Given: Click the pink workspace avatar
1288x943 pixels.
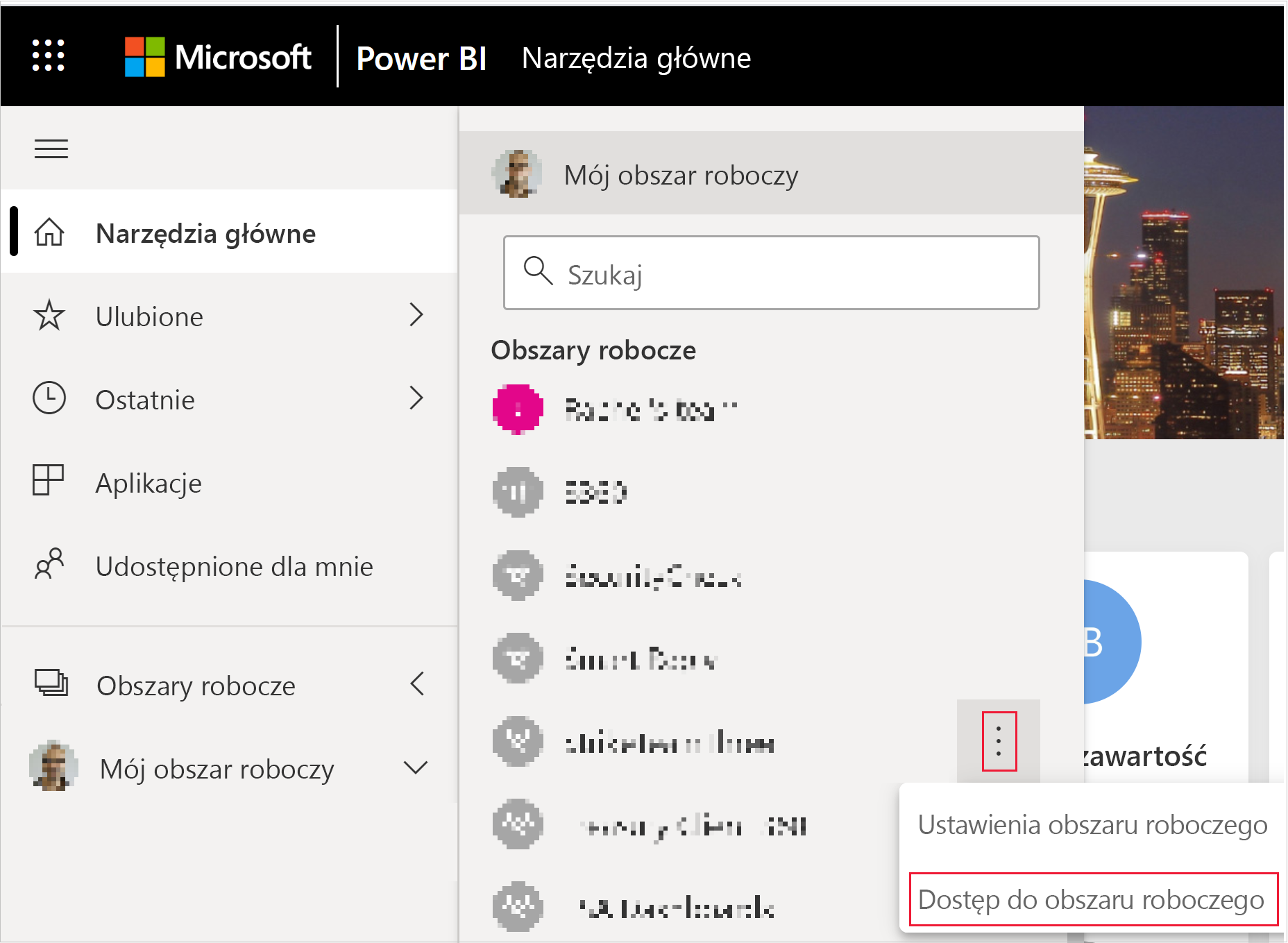Looking at the screenshot, I should coord(517,409).
